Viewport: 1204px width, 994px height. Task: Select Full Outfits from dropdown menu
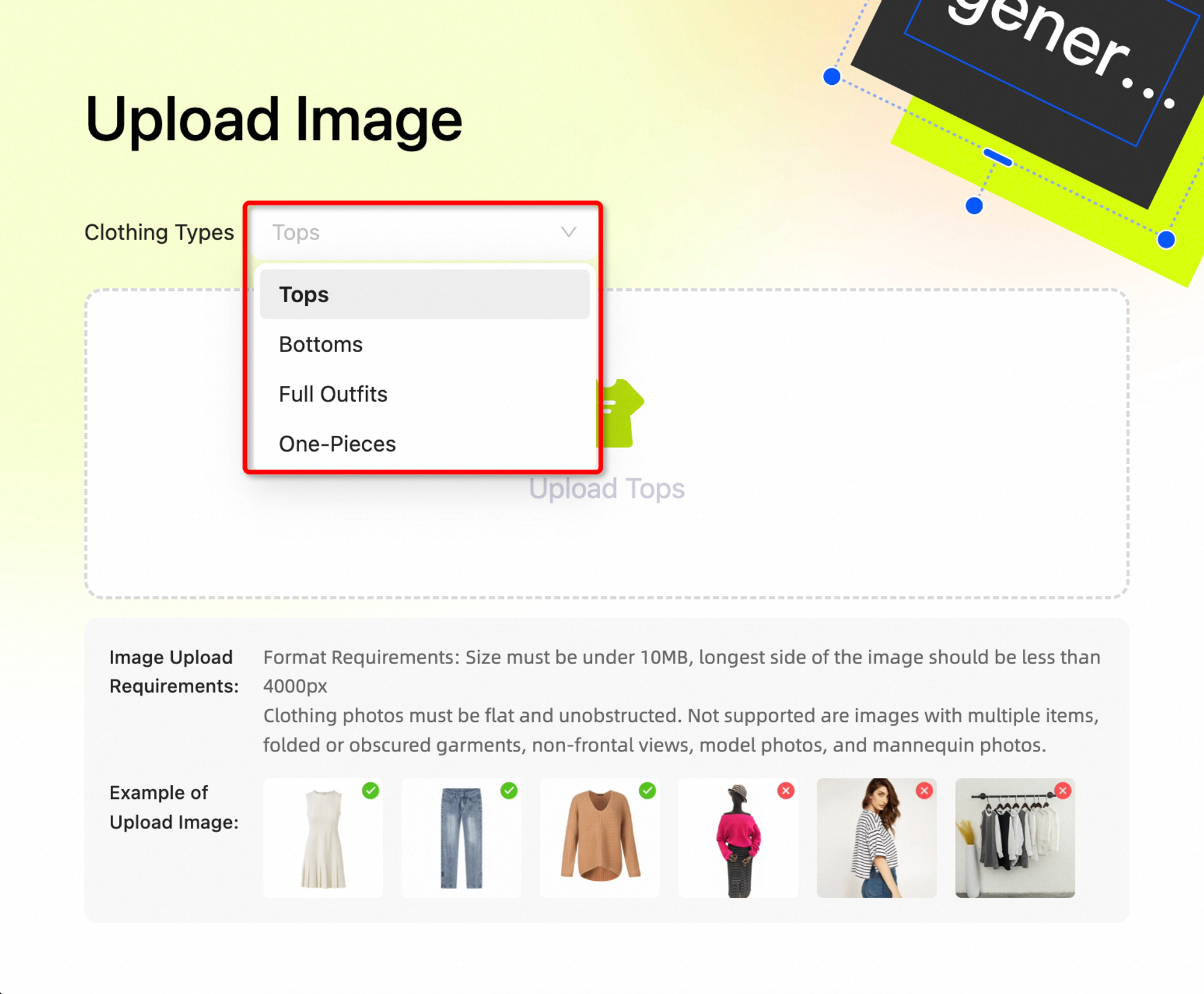pyautogui.click(x=332, y=394)
